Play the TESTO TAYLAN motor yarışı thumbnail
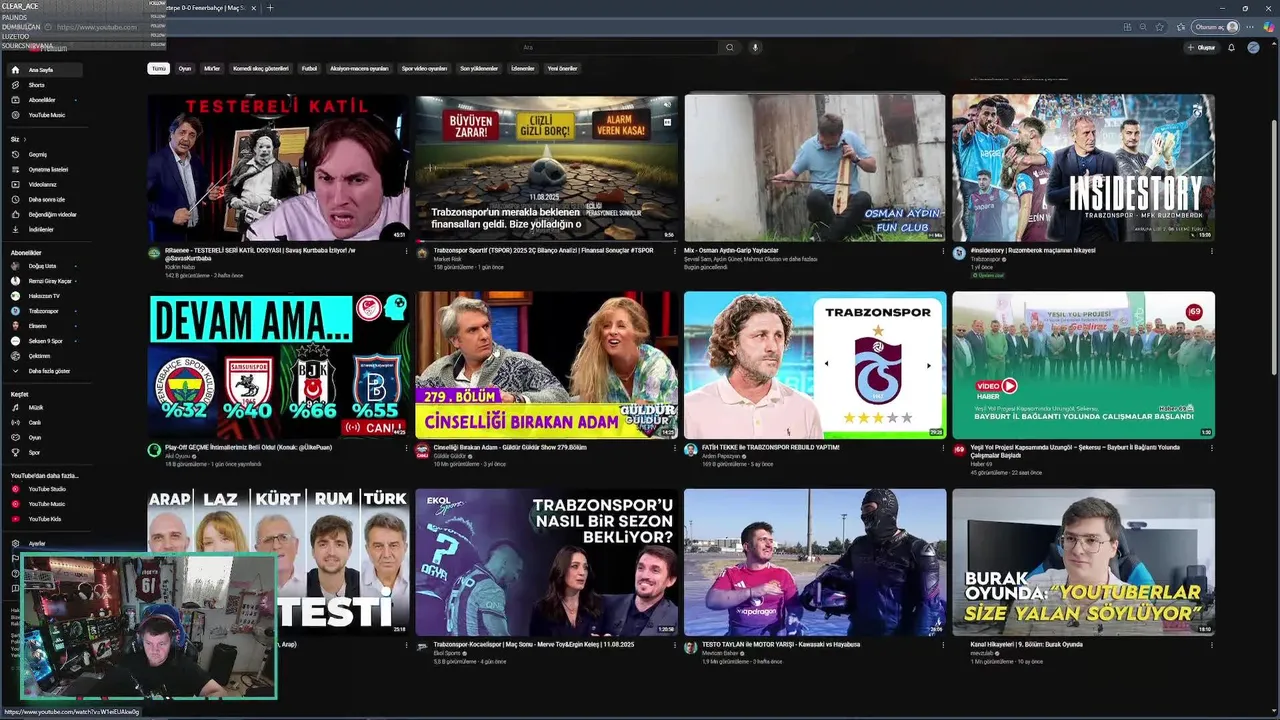 [x=815, y=562]
